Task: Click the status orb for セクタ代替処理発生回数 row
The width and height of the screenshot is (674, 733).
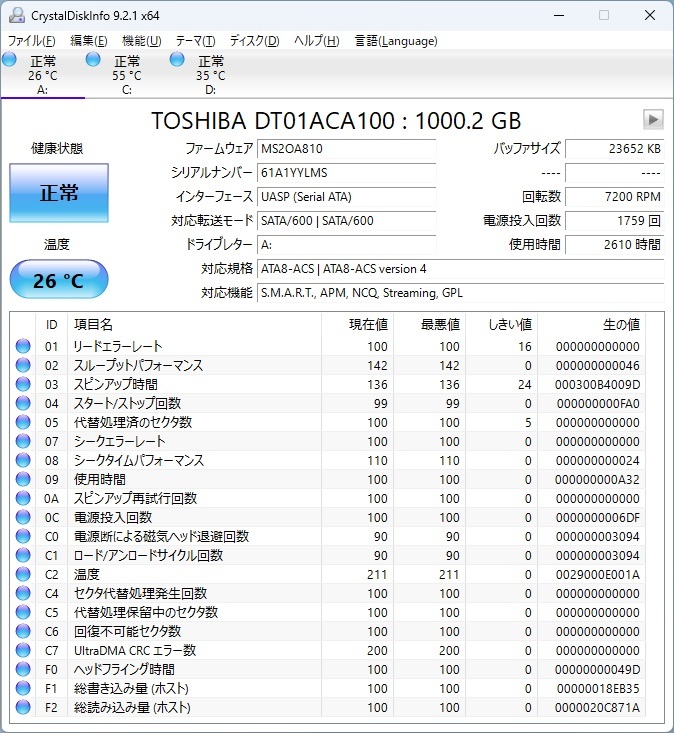Action: pos(23,593)
